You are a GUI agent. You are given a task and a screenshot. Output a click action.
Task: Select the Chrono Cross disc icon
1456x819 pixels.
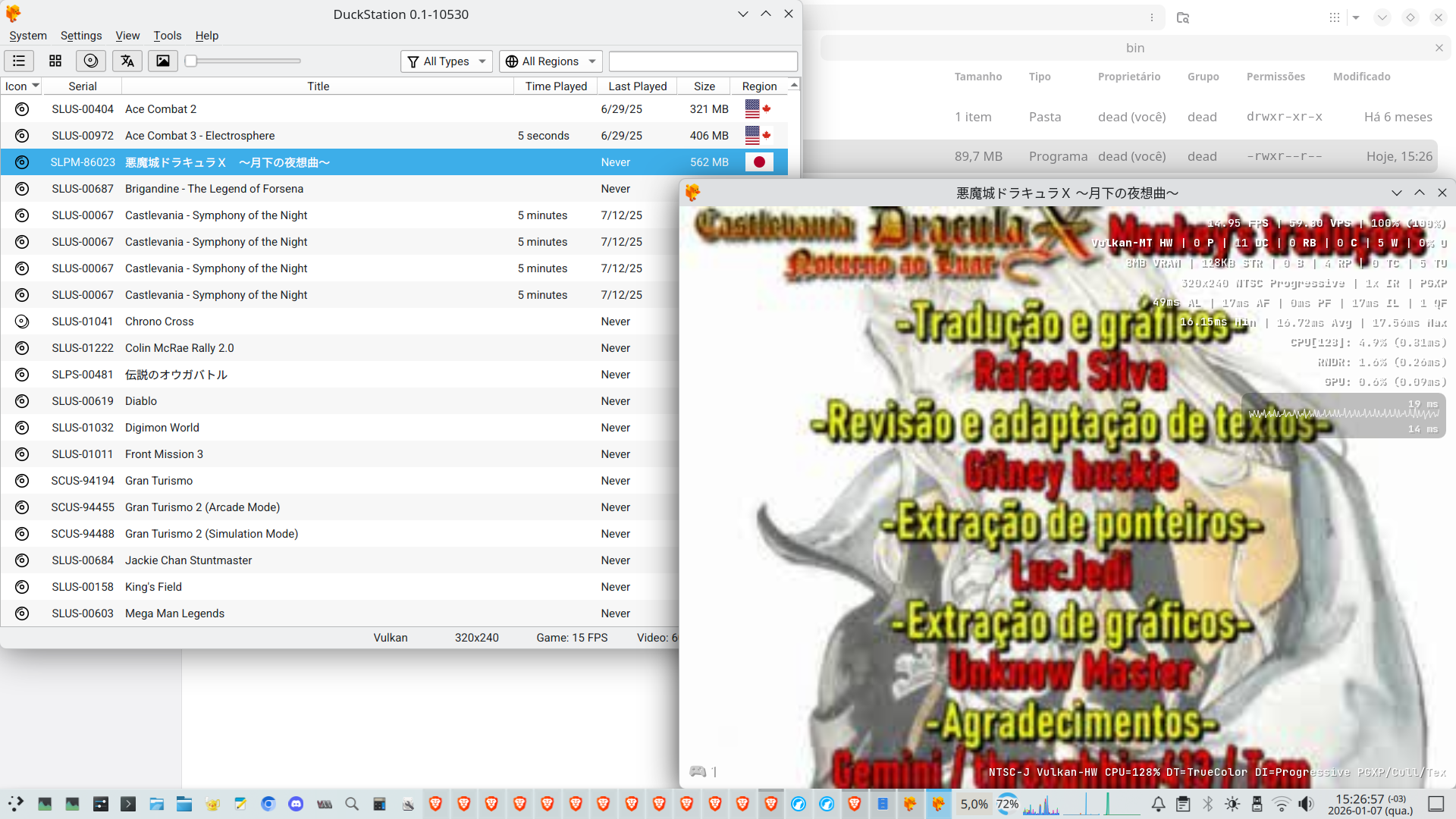point(22,322)
